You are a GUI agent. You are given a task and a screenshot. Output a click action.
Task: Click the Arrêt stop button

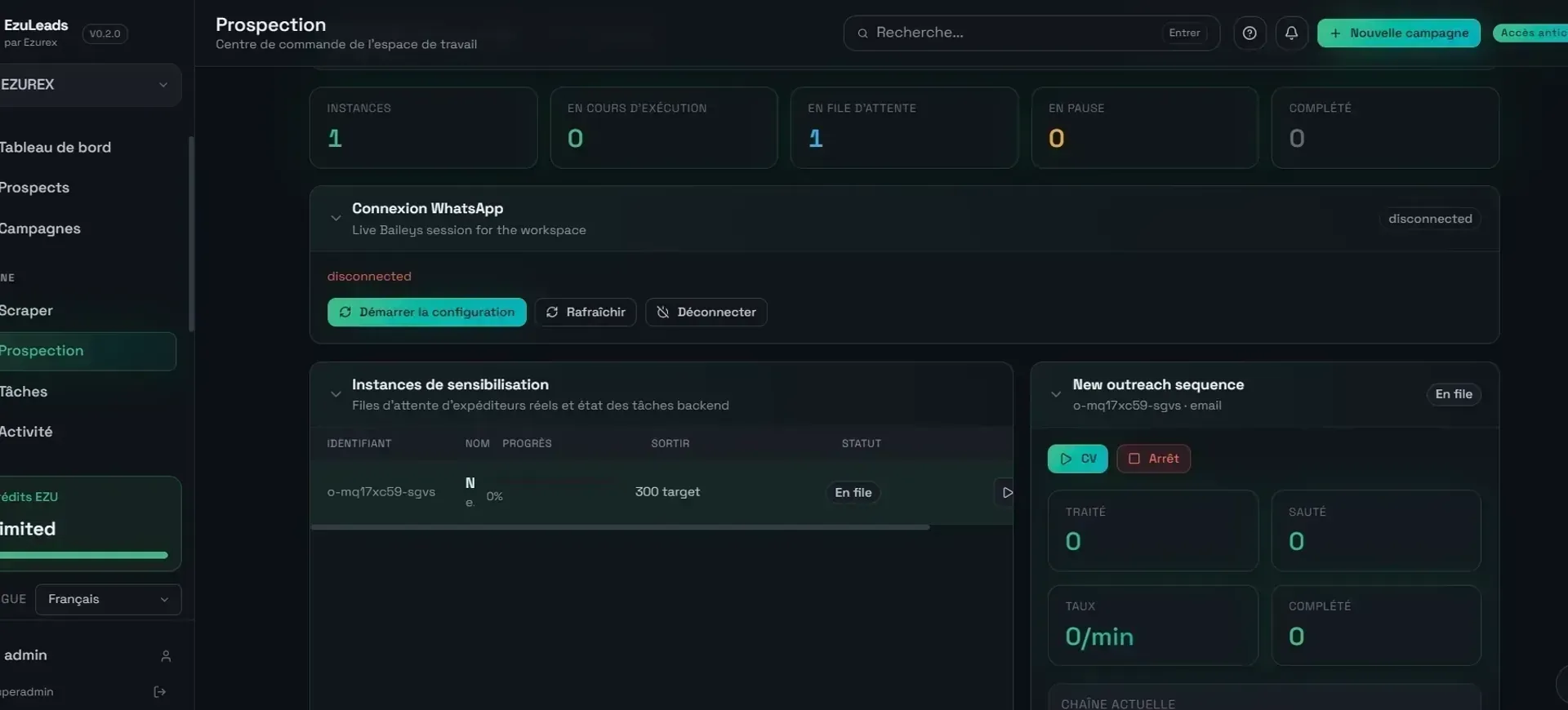point(1153,459)
